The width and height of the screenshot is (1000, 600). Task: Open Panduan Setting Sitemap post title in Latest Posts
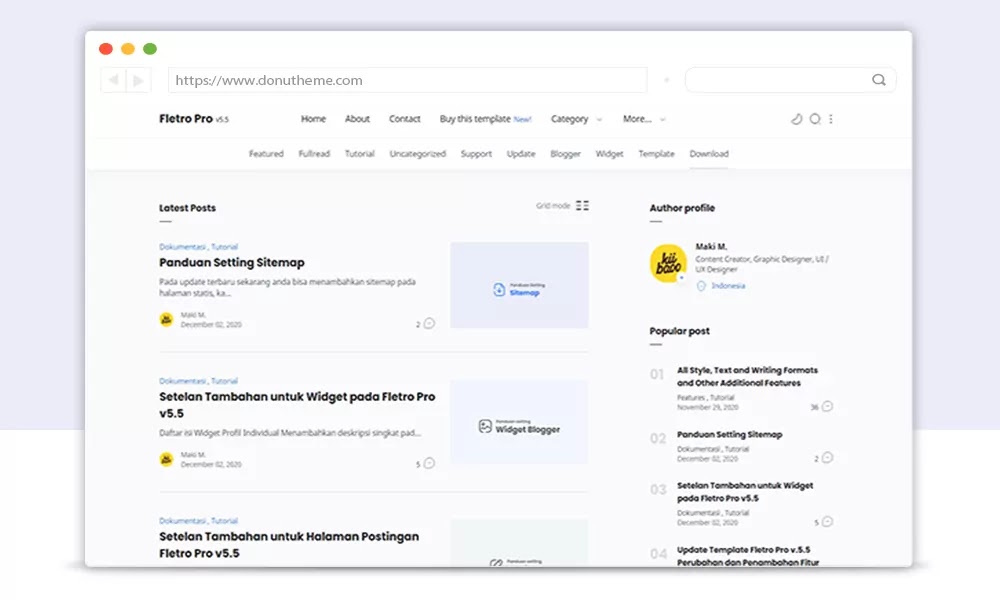[232, 262]
